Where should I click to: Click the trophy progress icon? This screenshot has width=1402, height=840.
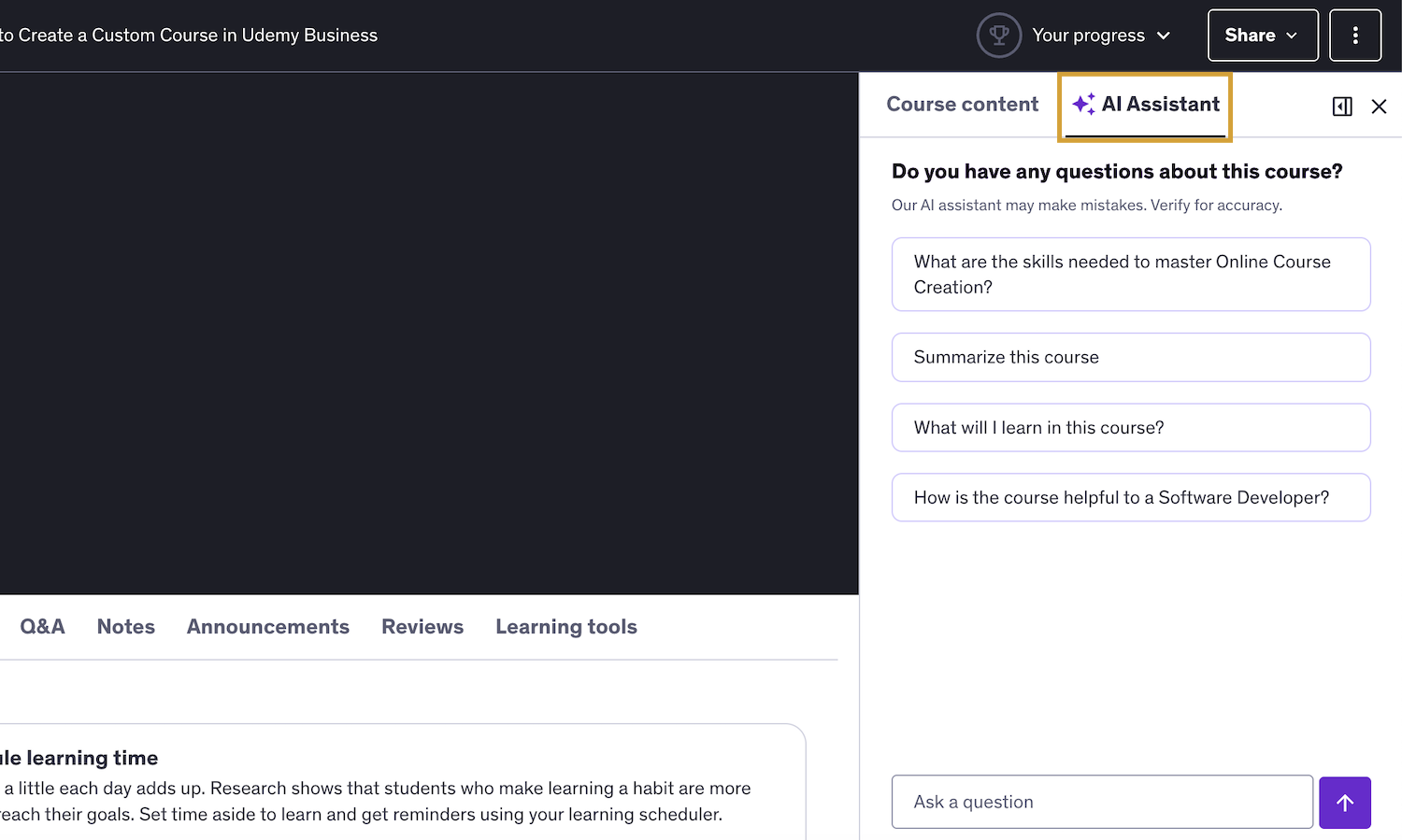coord(998,36)
